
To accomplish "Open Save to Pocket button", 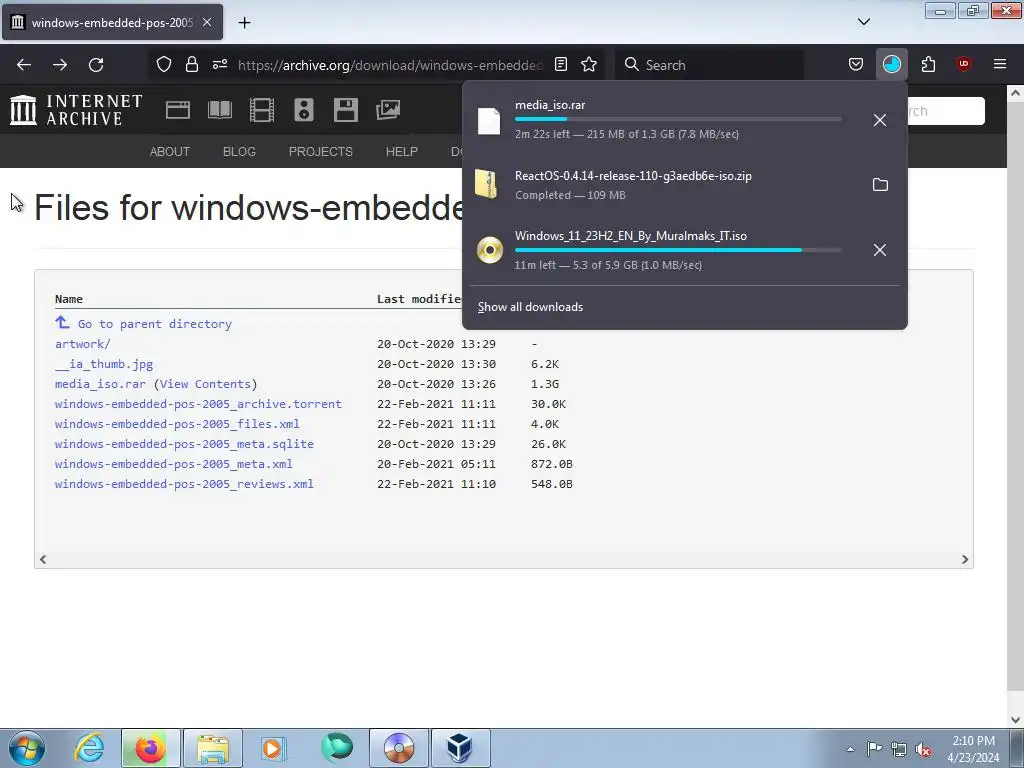I will pyautogui.click(x=856, y=65).
